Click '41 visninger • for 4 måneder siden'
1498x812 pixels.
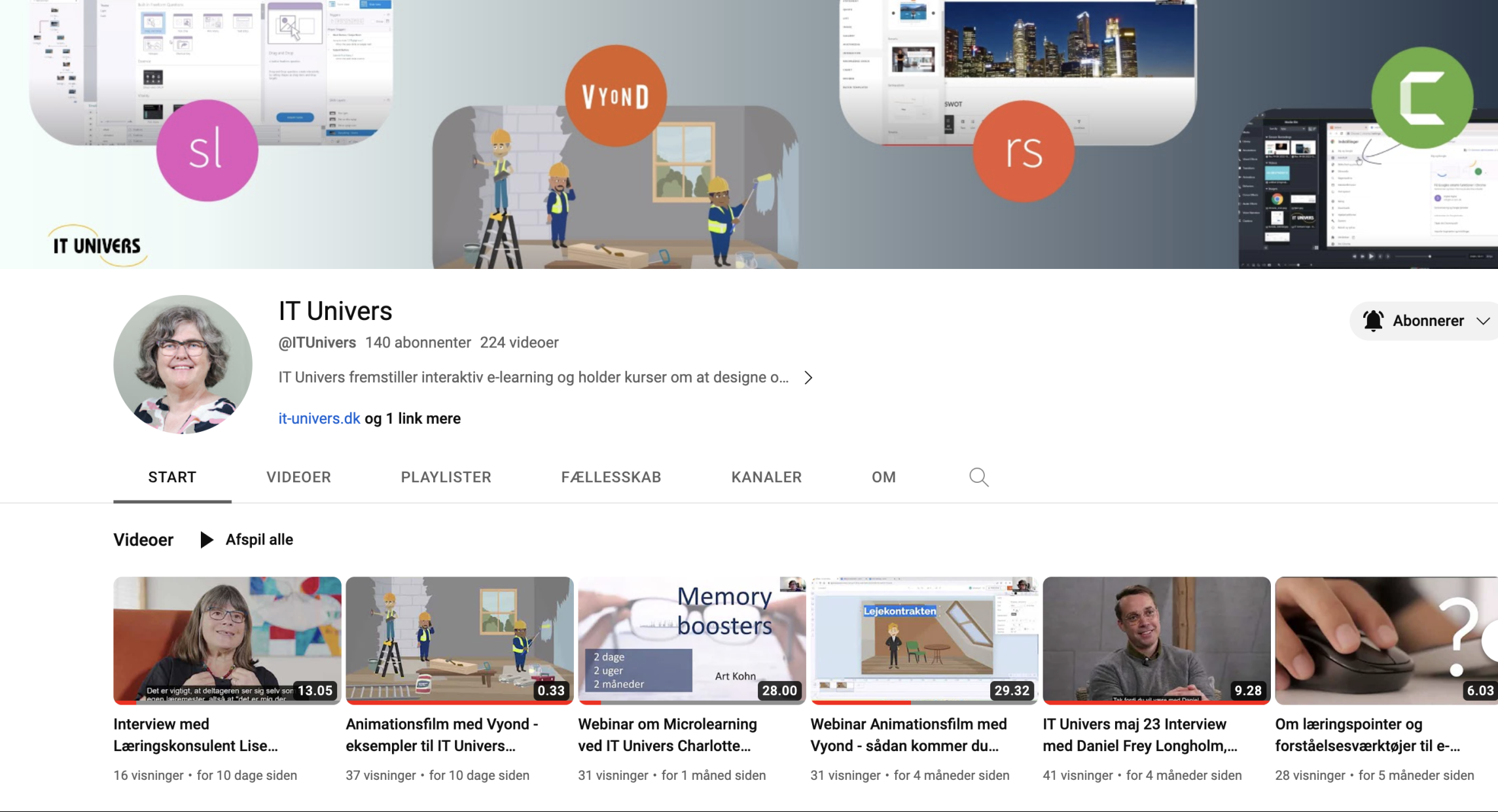(1142, 775)
